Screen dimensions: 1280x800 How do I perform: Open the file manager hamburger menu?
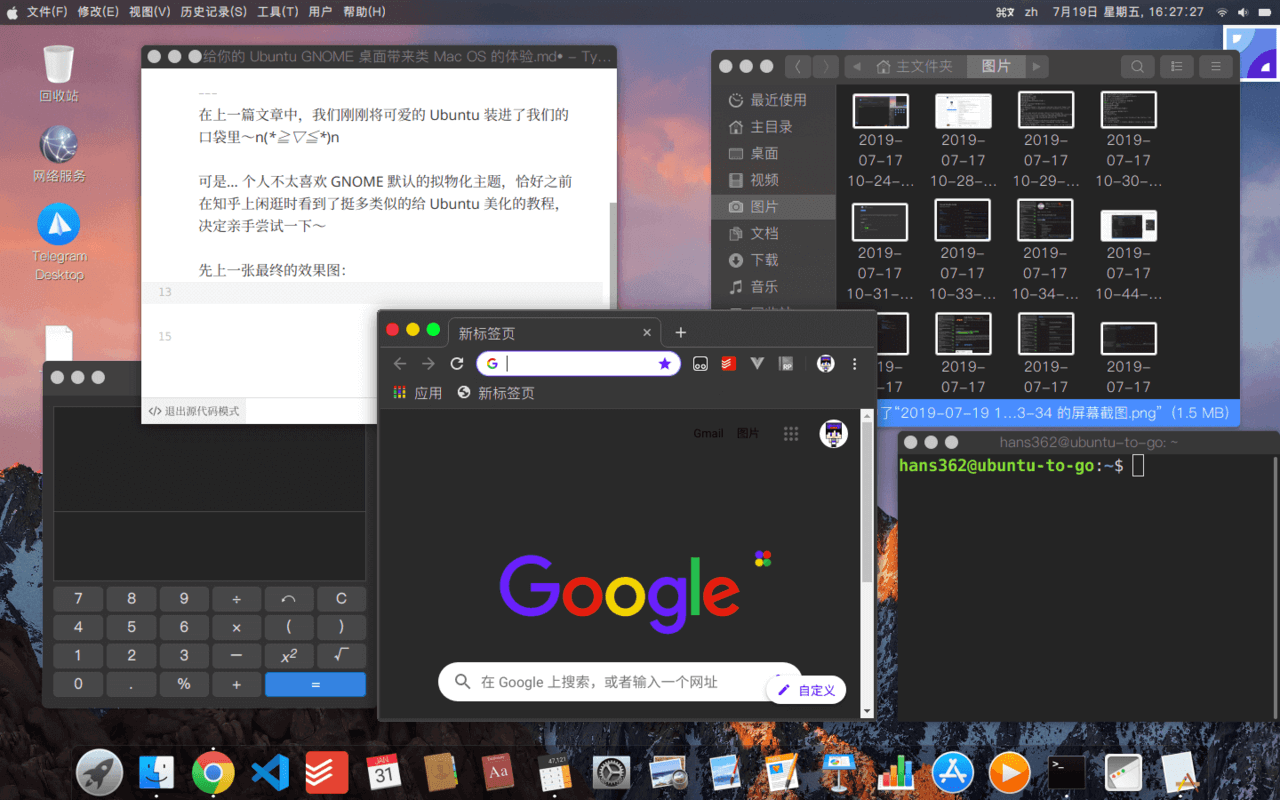click(1216, 67)
